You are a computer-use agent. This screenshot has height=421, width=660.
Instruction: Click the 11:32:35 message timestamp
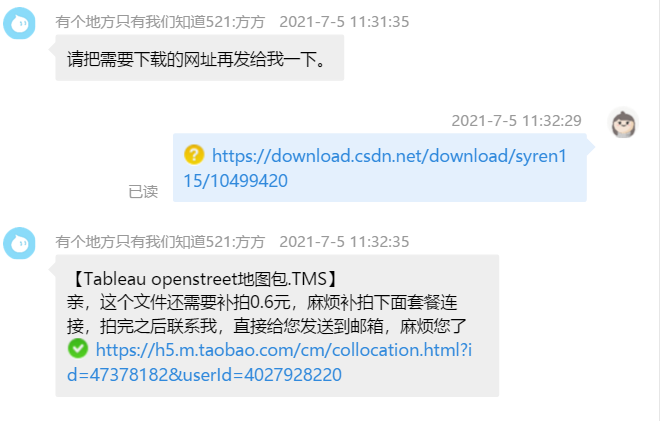coord(344,242)
